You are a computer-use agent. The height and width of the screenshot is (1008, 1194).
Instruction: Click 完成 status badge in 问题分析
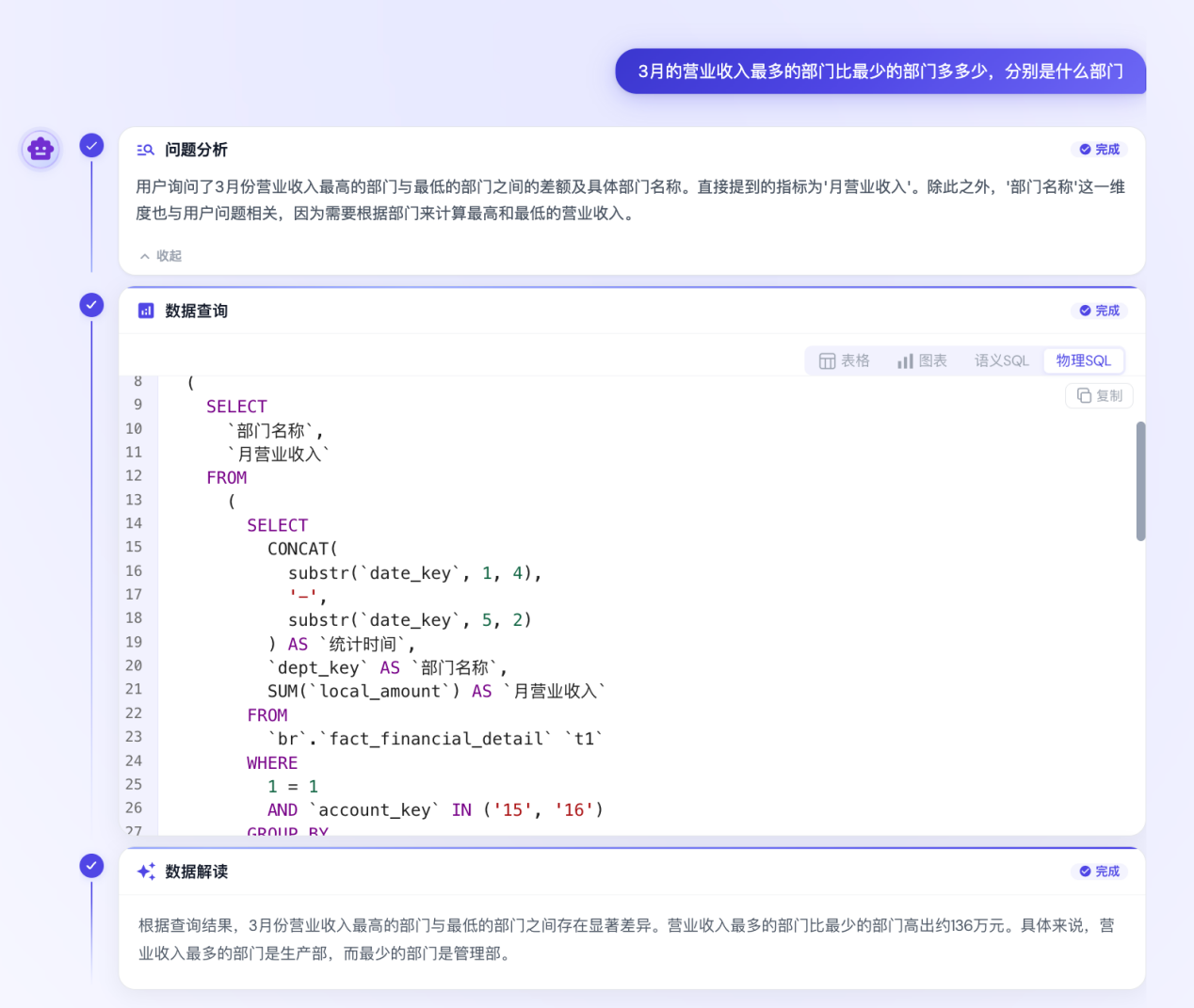(x=1099, y=150)
